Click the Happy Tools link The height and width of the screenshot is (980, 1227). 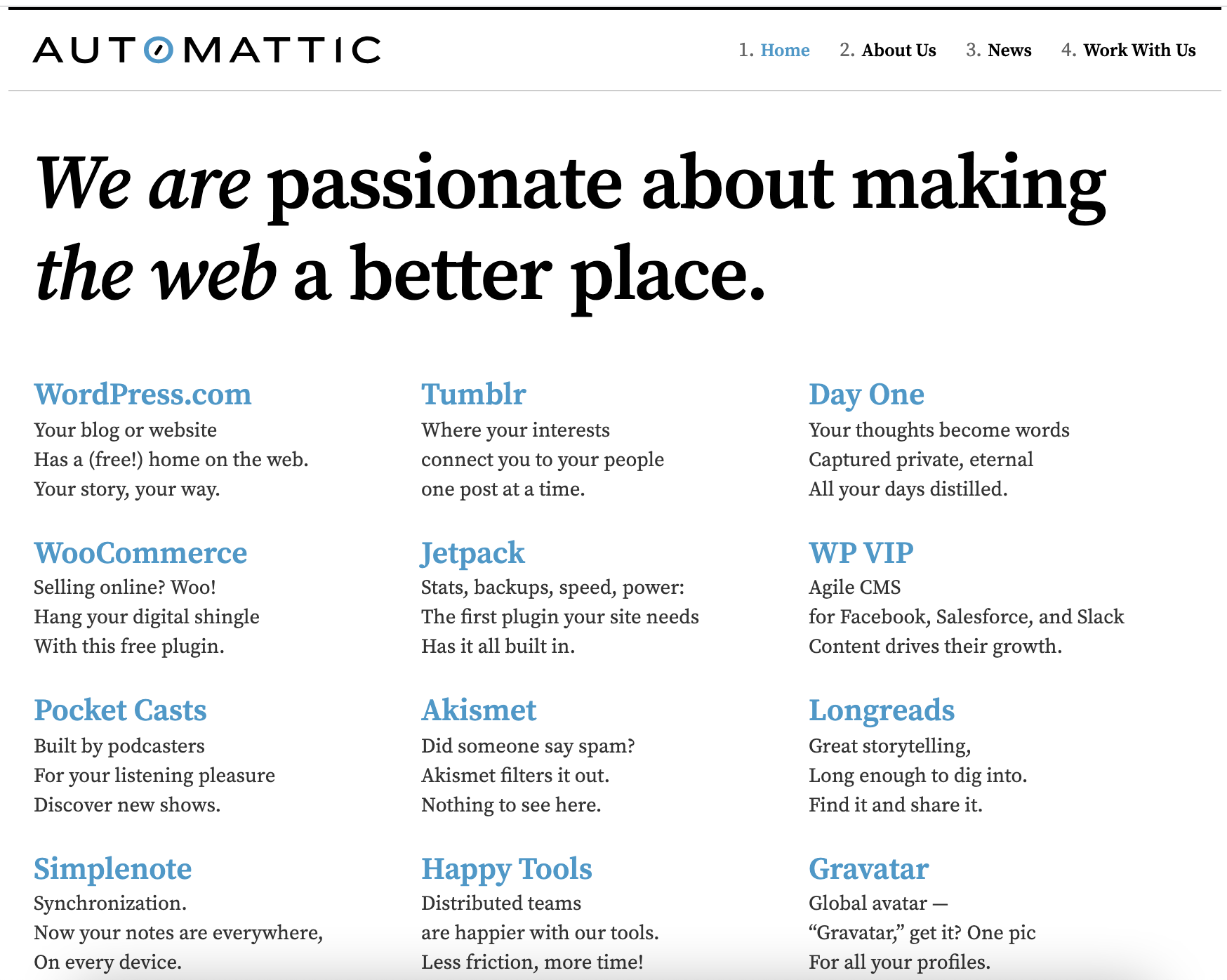(x=506, y=869)
